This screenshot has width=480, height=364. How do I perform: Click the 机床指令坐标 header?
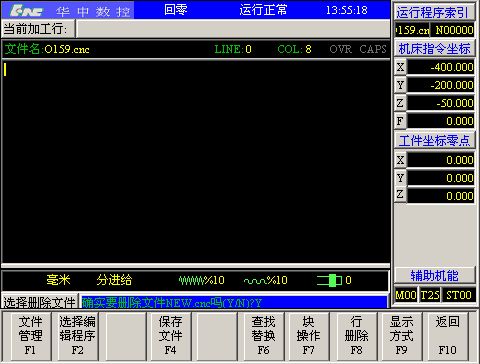[434, 49]
